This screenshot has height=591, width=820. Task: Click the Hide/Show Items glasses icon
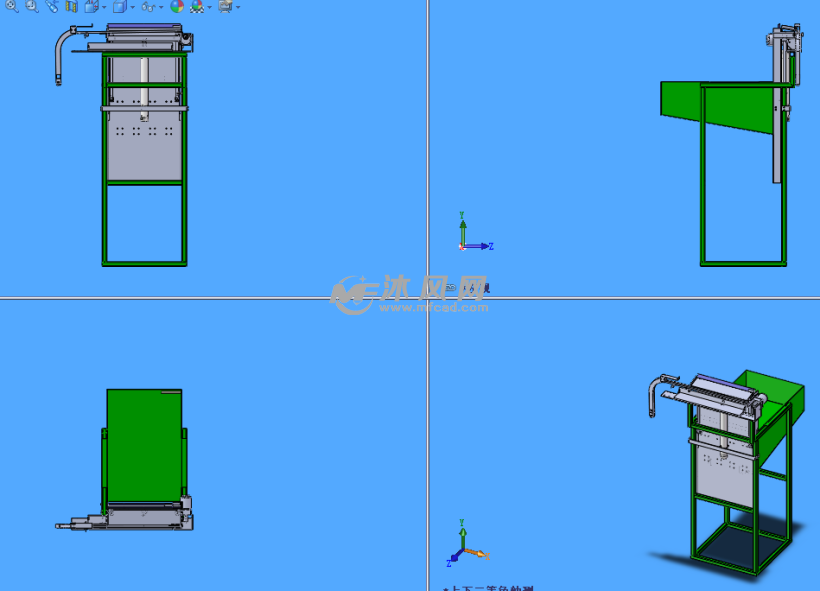point(149,7)
